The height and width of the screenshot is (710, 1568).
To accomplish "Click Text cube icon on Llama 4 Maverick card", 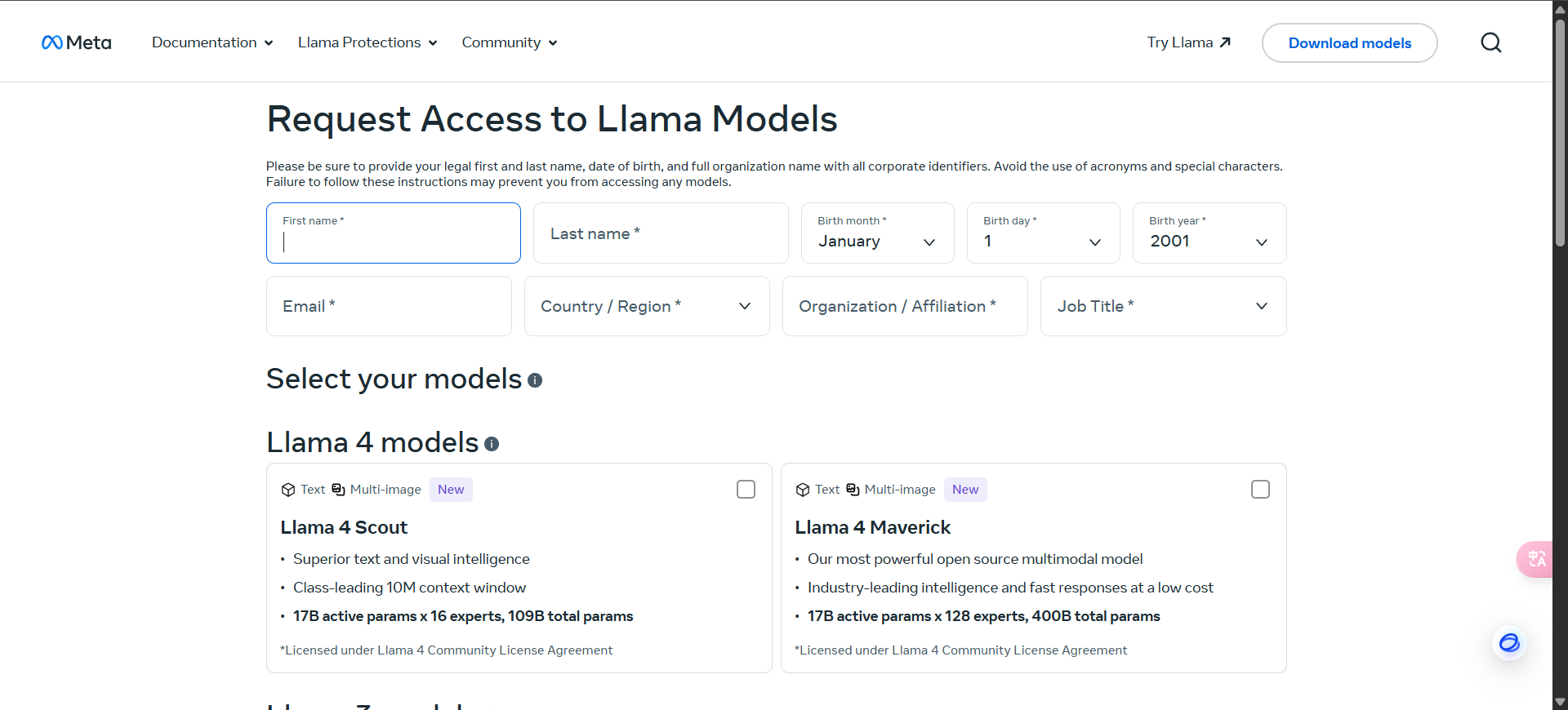I will point(802,490).
